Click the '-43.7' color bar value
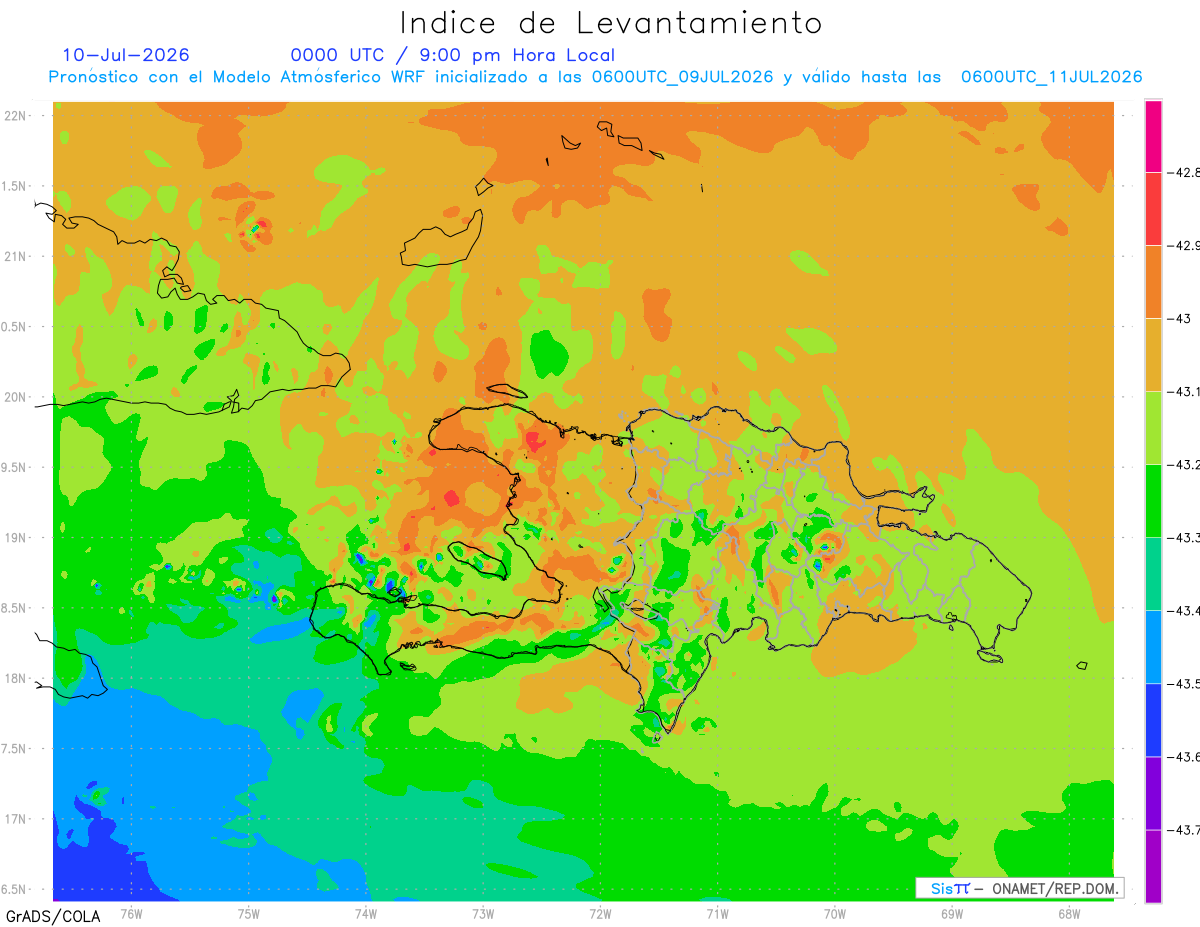 tap(1183, 829)
